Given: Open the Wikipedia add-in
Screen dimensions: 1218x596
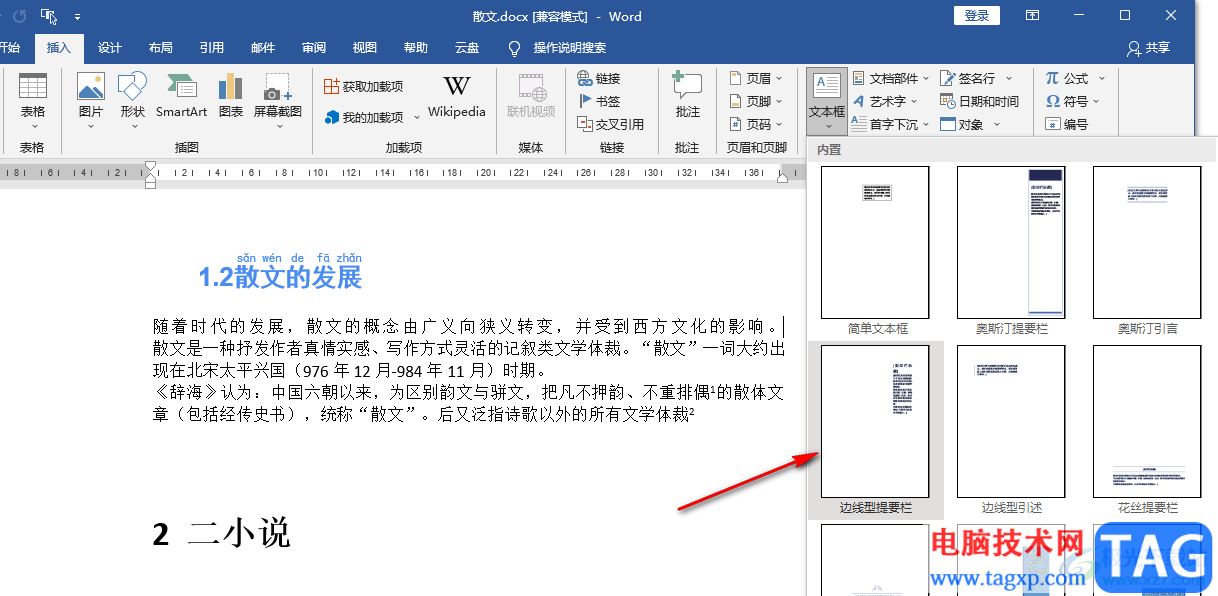Looking at the screenshot, I should (x=456, y=97).
